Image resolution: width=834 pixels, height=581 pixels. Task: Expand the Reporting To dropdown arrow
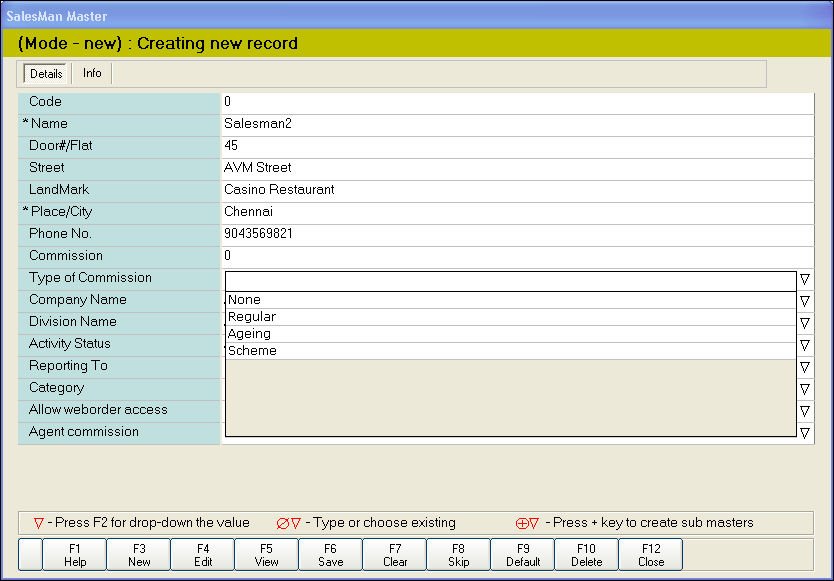[805, 367]
